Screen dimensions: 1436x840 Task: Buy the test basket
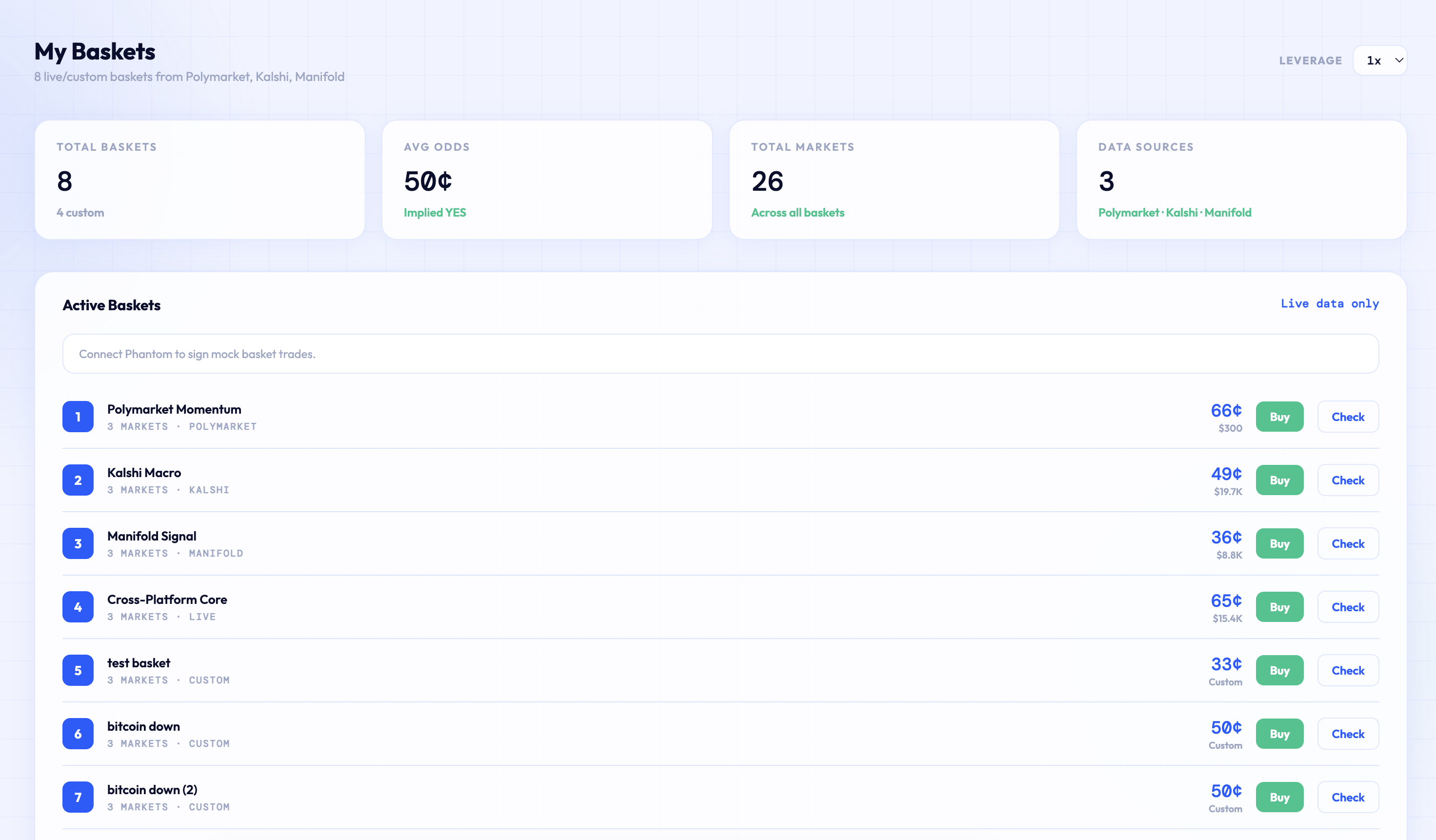(x=1279, y=670)
